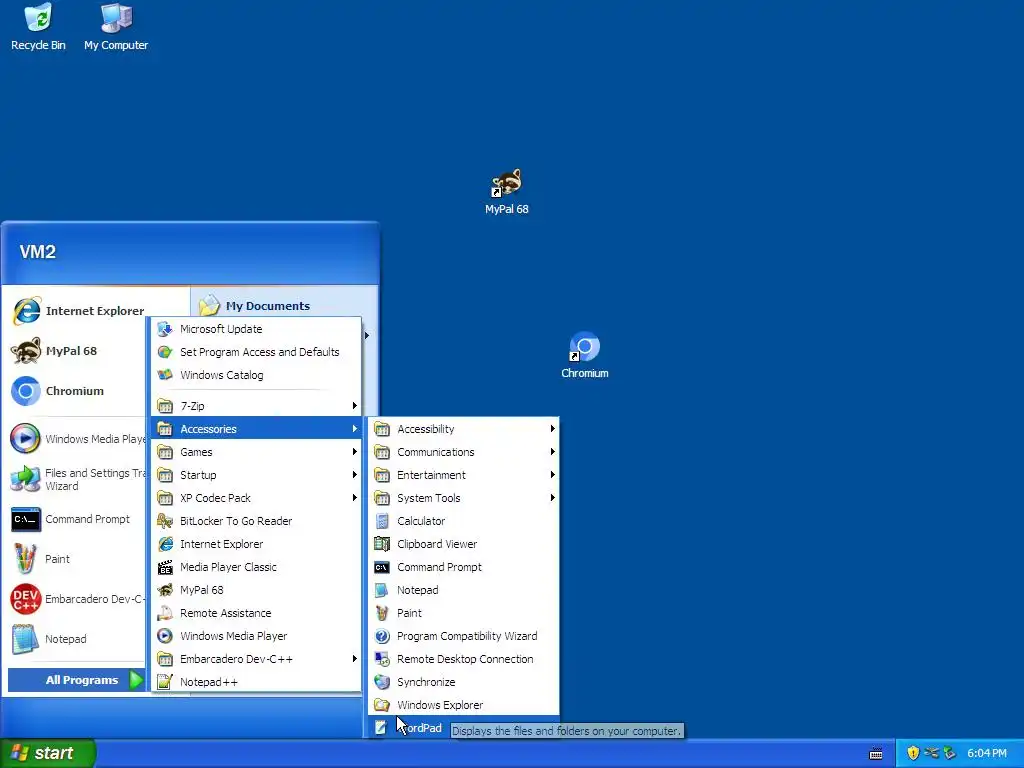Launch the MyPal 68 desktop shortcut
The width and height of the screenshot is (1024, 768).
pyautogui.click(x=507, y=192)
